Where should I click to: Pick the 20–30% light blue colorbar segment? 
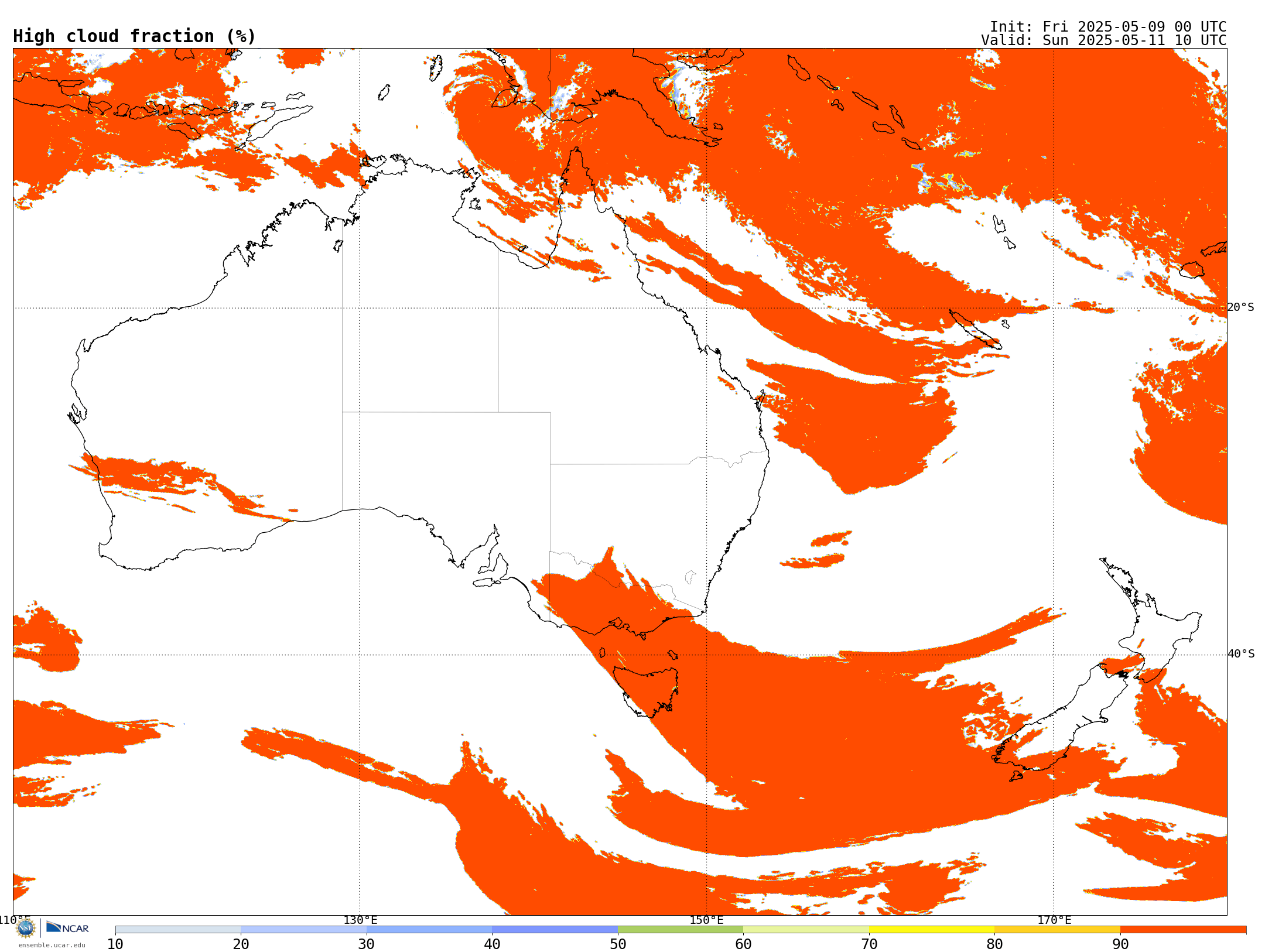303,930
